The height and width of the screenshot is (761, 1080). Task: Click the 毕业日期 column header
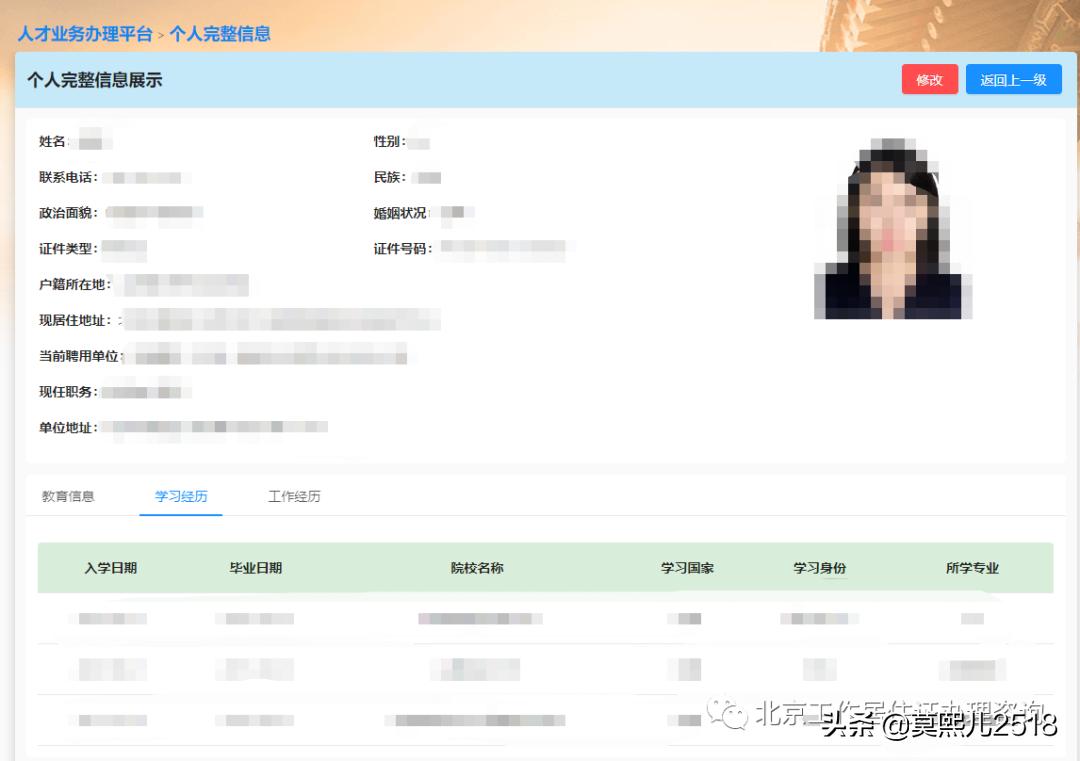point(256,568)
